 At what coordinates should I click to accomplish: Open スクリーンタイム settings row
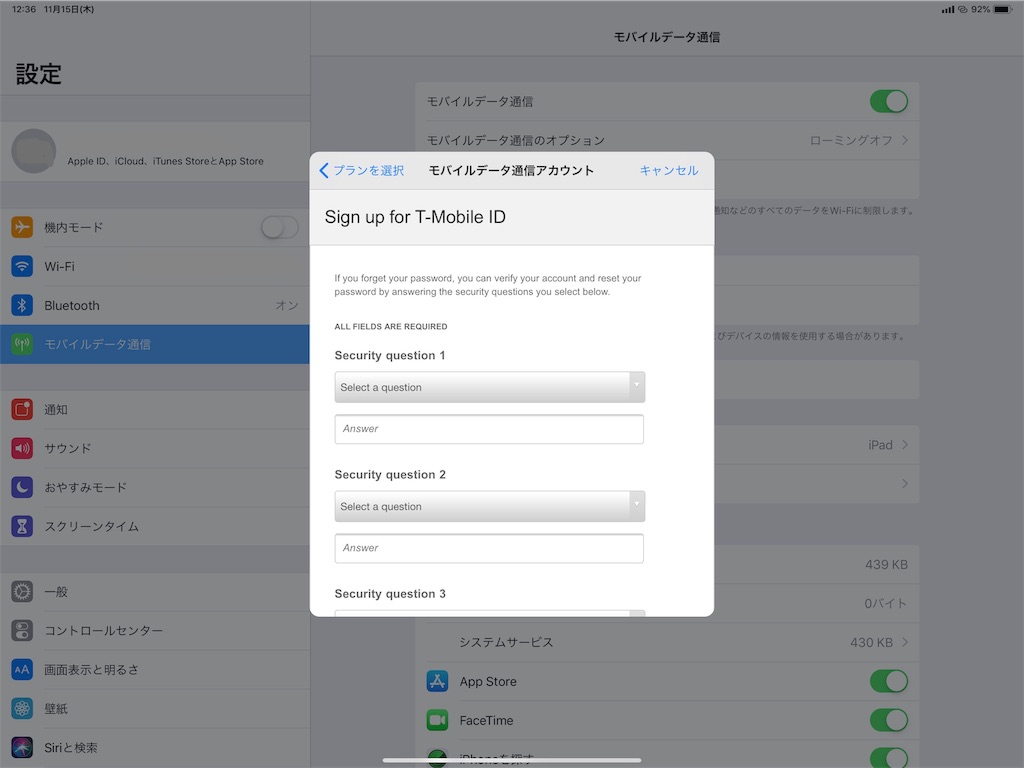[x=155, y=526]
